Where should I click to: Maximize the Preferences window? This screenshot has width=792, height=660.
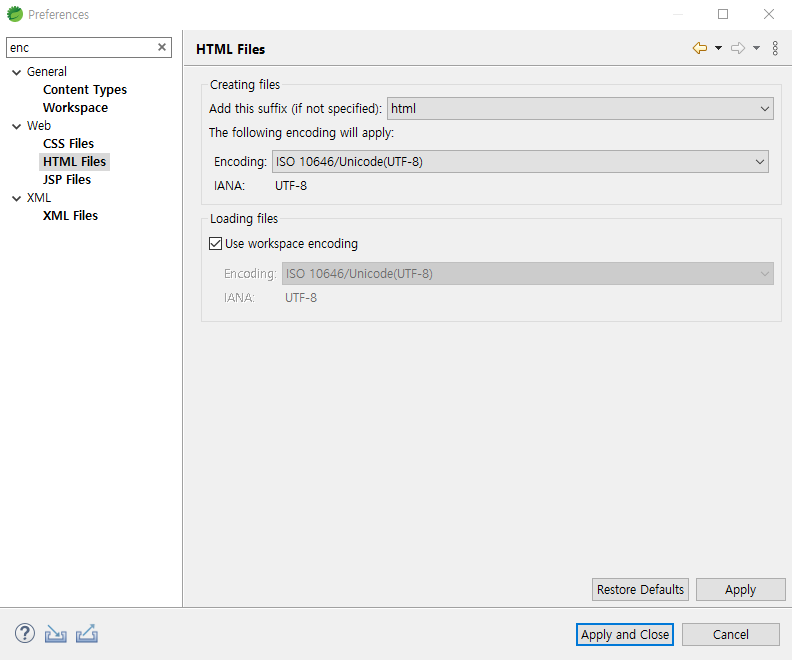click(x=723, y=14)
